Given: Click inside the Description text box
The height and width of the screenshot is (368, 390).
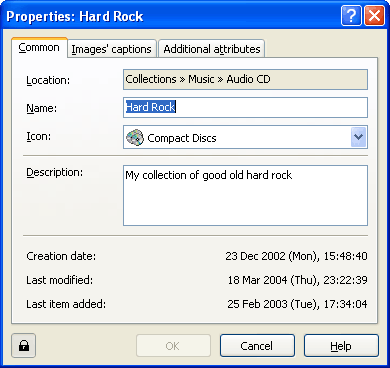Looking at the screenshot, I should [x=245, y=196].
